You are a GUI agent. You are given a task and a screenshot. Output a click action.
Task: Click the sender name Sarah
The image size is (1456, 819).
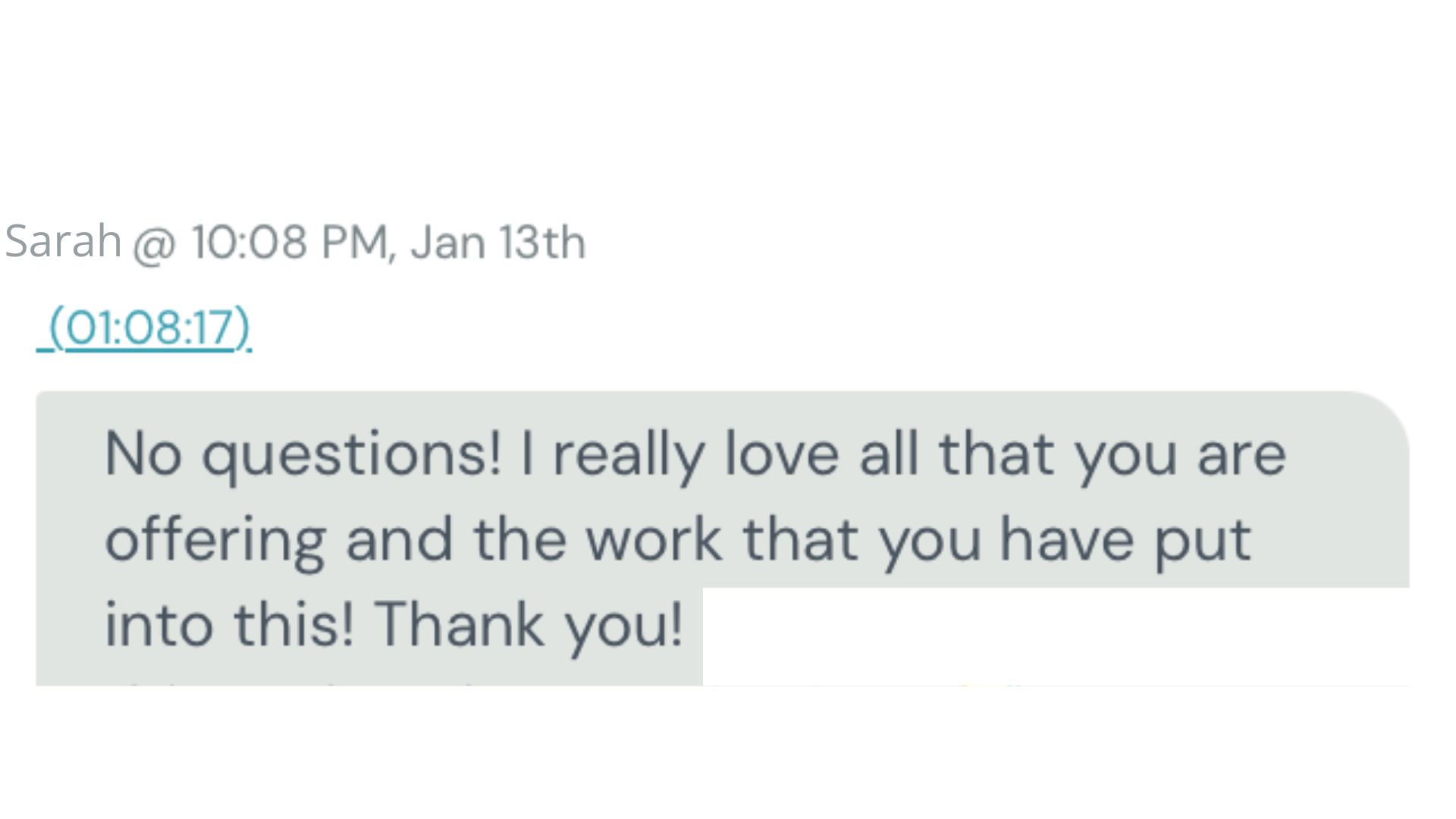point(63,241)
